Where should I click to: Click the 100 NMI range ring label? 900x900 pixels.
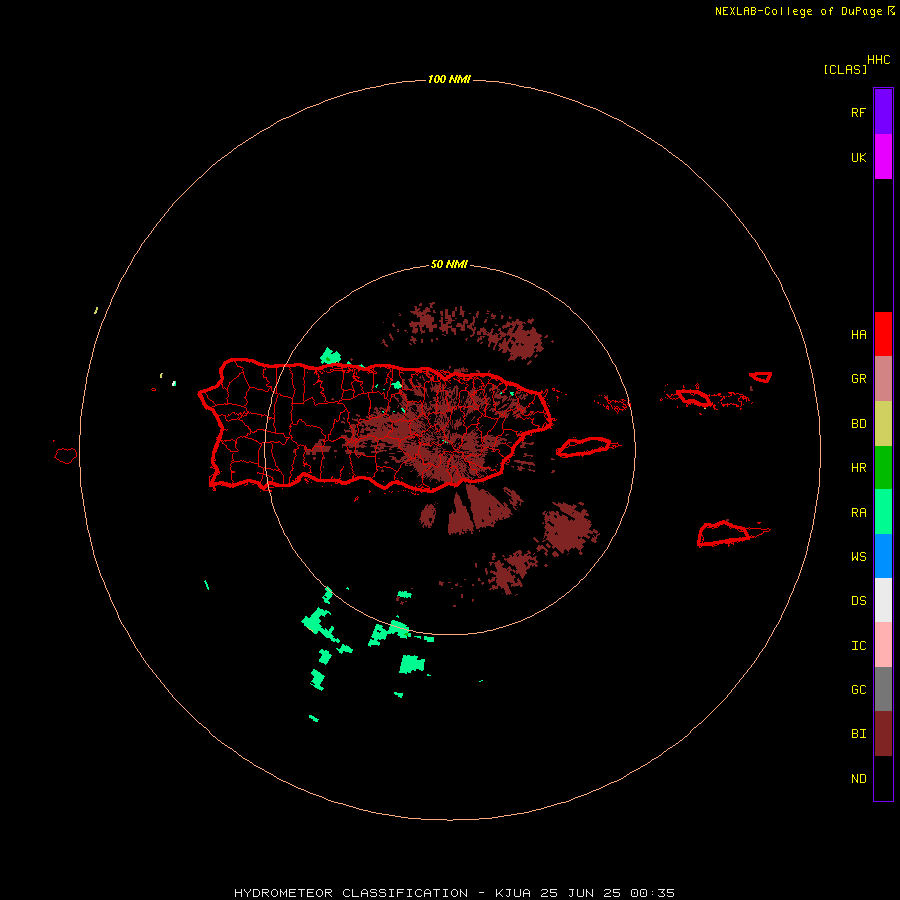click(449, 79)
